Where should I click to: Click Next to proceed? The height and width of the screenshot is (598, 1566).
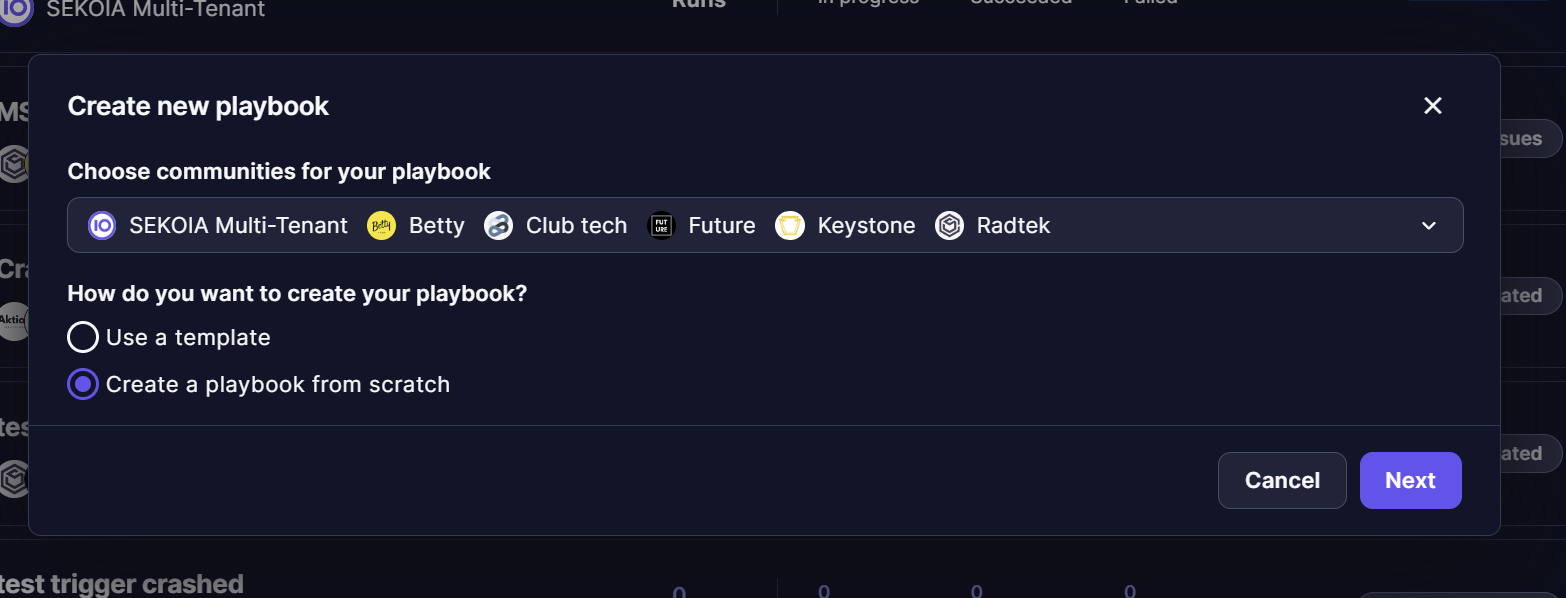pyautogui.click(x=1410, y=480)
